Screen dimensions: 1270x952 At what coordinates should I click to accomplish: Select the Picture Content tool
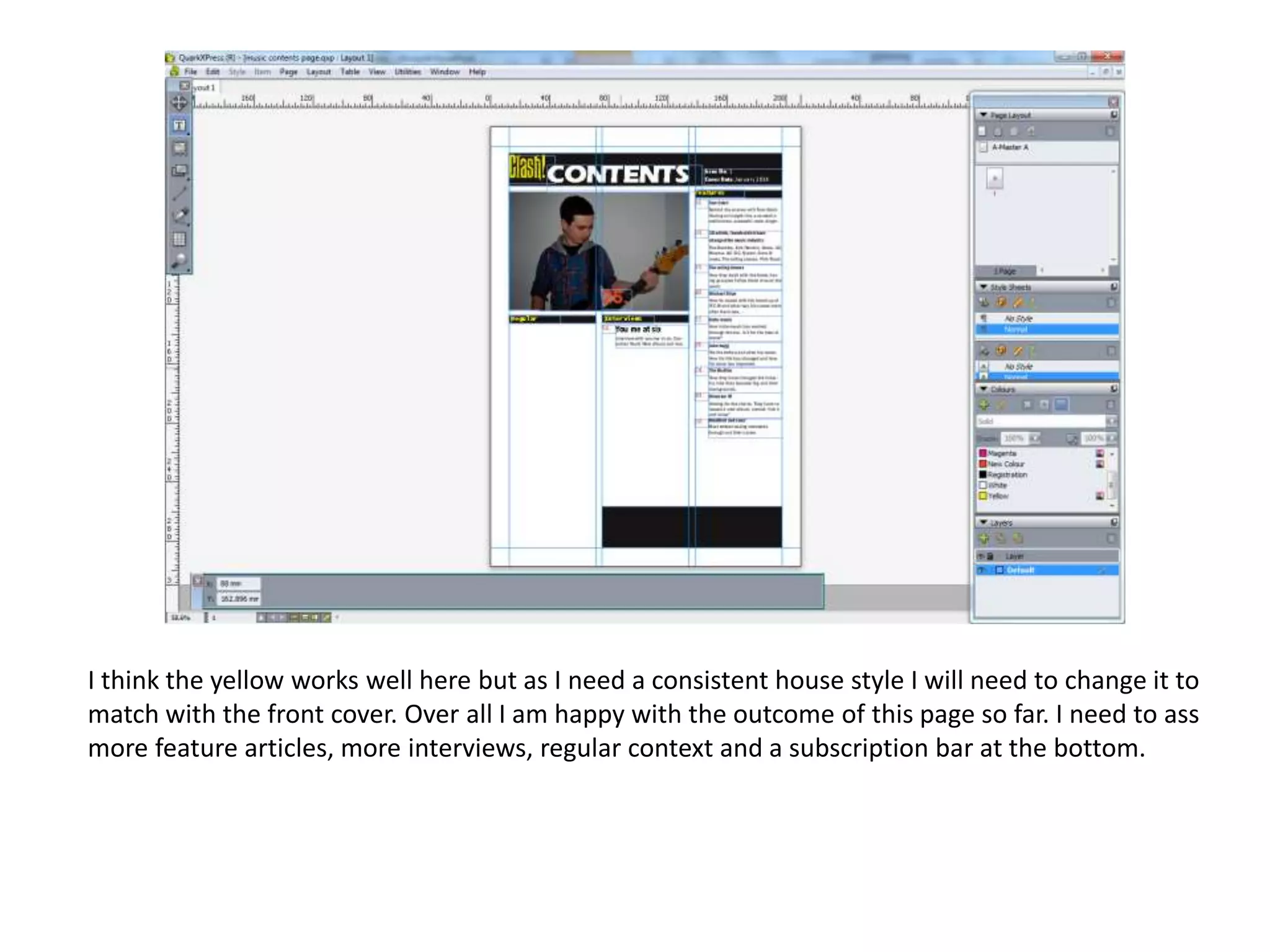pos(179,149)
